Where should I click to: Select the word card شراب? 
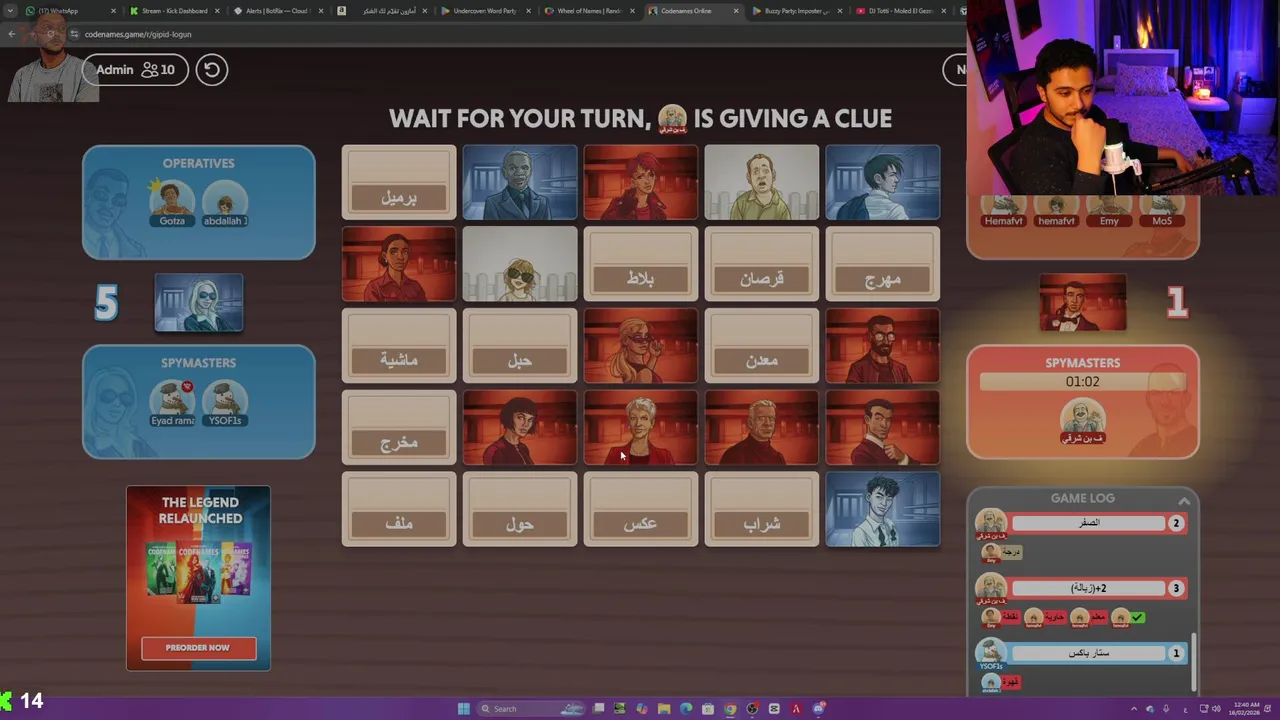tap(762, 509)
